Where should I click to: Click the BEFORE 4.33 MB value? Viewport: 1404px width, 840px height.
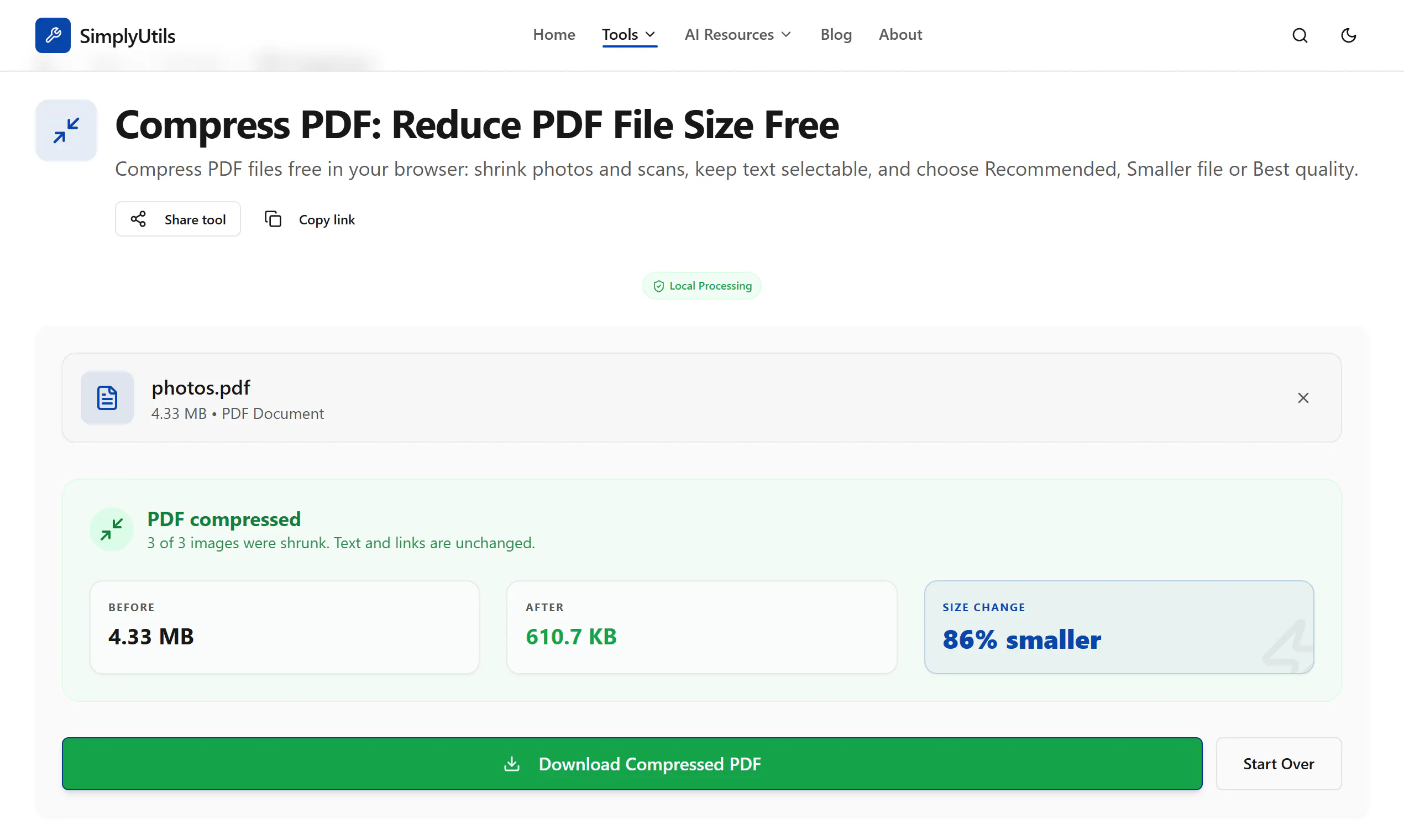click(151, 637)
